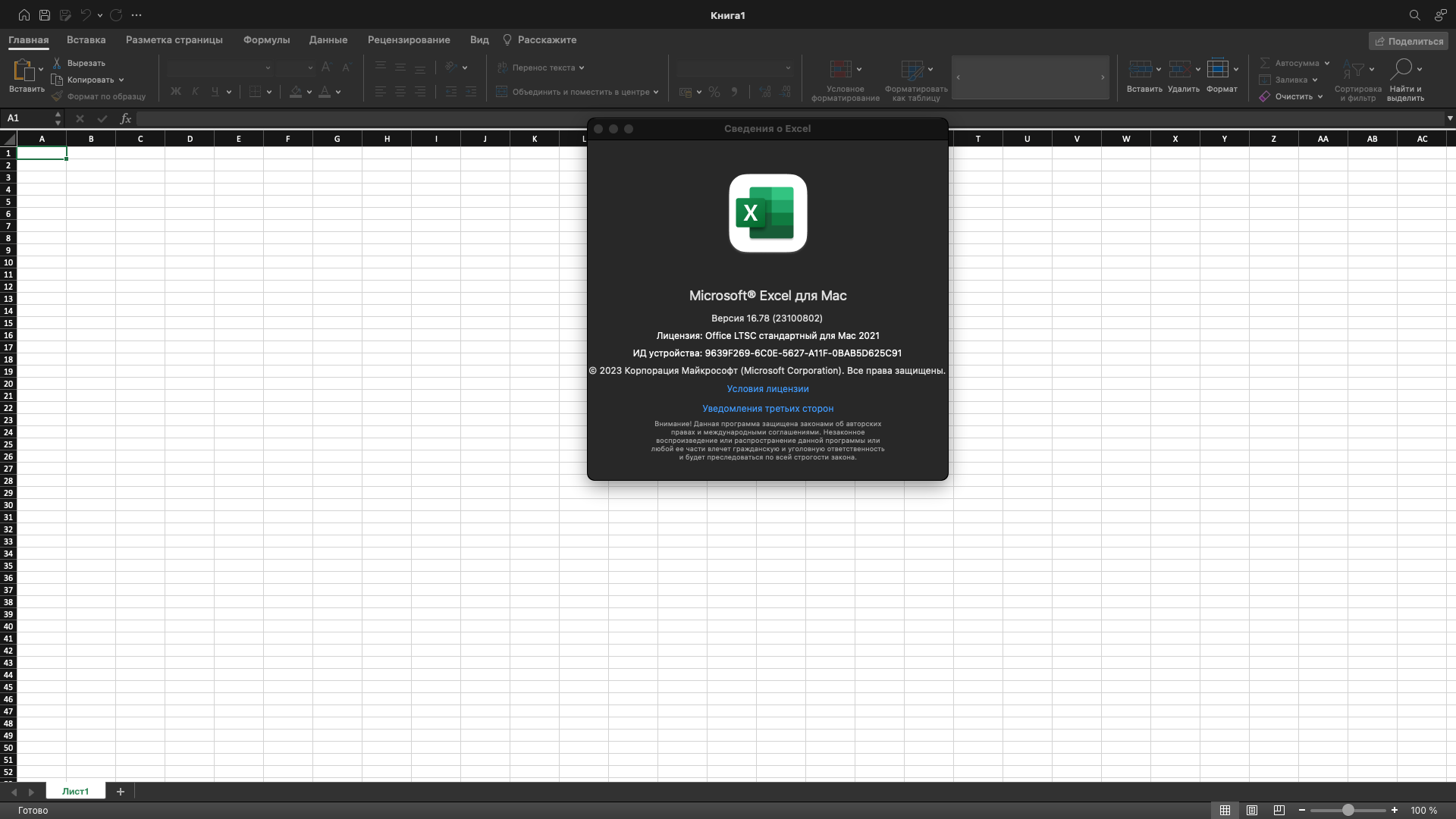Click the Условия лицензии link
This screenshot has width=1456, height=819.
tap(767, 389)
